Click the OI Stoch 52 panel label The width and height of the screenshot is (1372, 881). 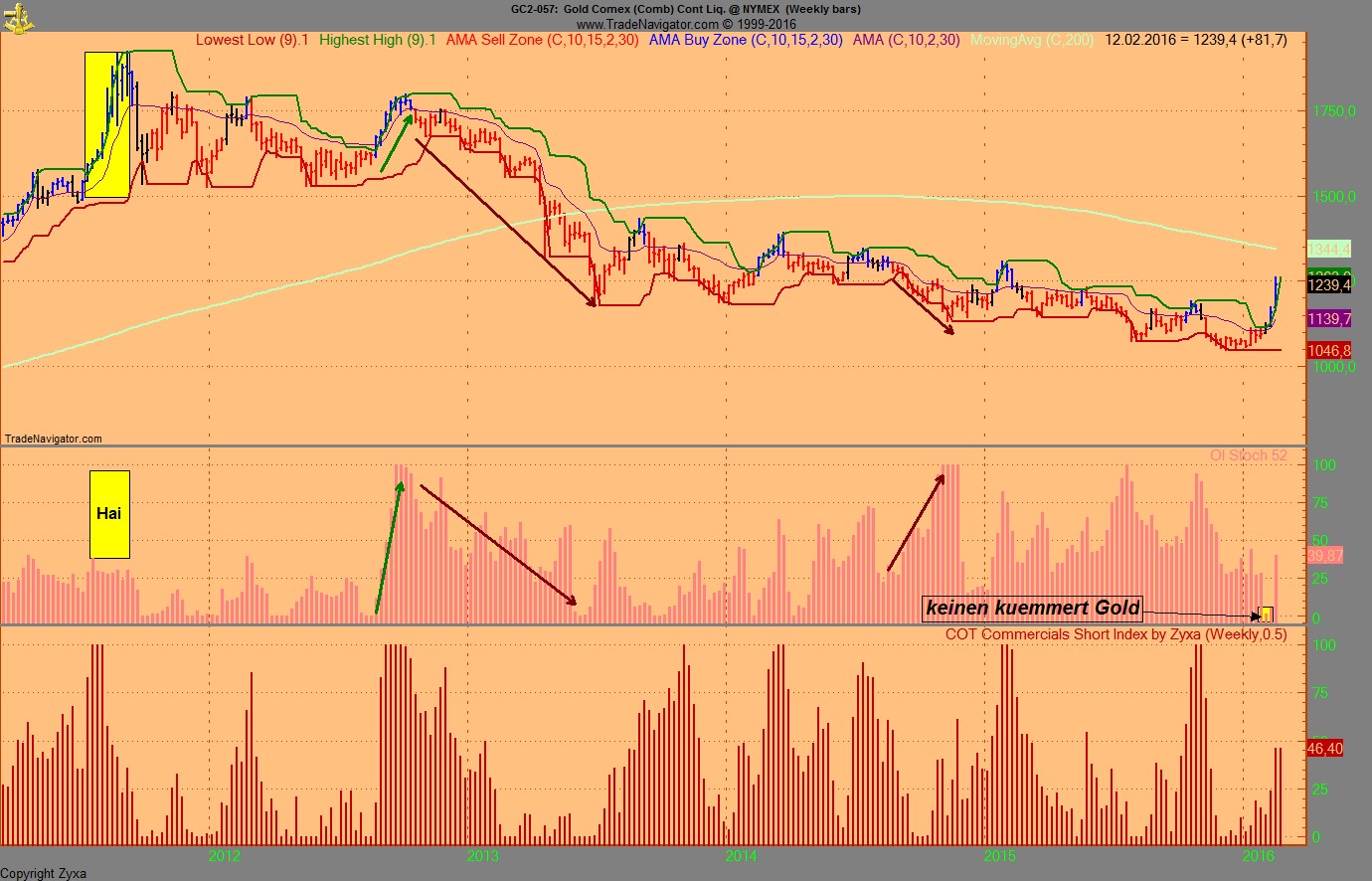pyautogui.click(x=1251, y=455)
